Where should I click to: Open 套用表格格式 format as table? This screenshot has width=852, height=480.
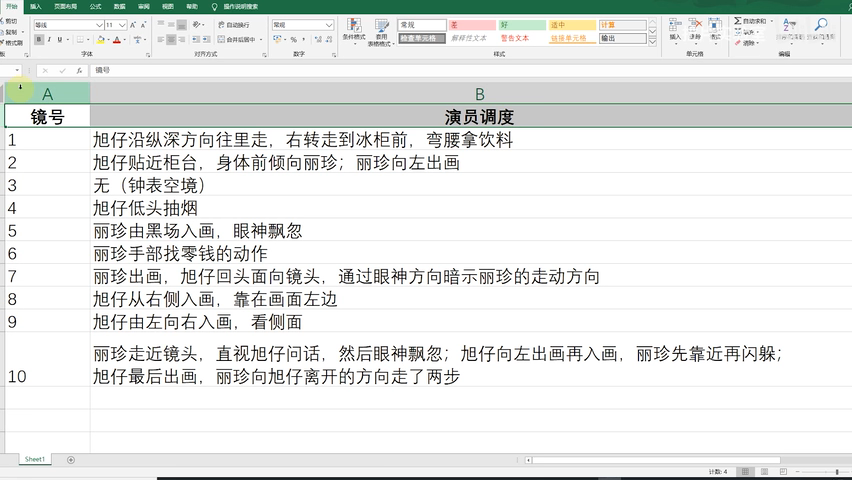click(x=381, y=32)
